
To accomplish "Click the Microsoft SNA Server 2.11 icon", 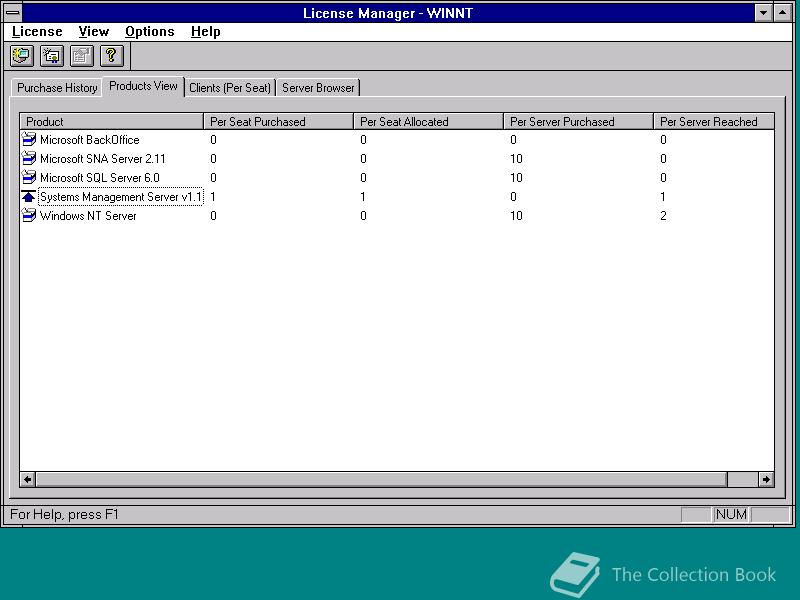I will pyautogui.click(x=29, y=158).
